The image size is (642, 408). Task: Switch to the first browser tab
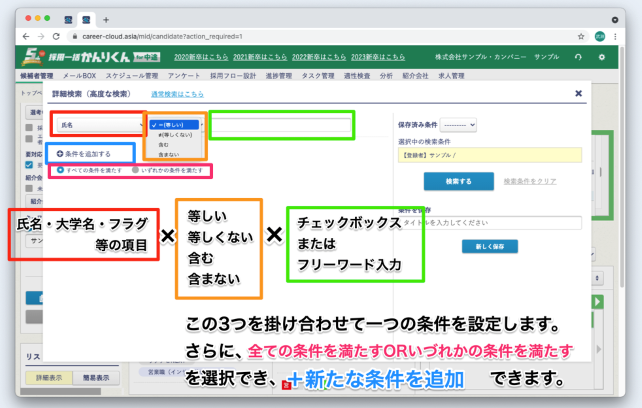(x=68, y=20)
